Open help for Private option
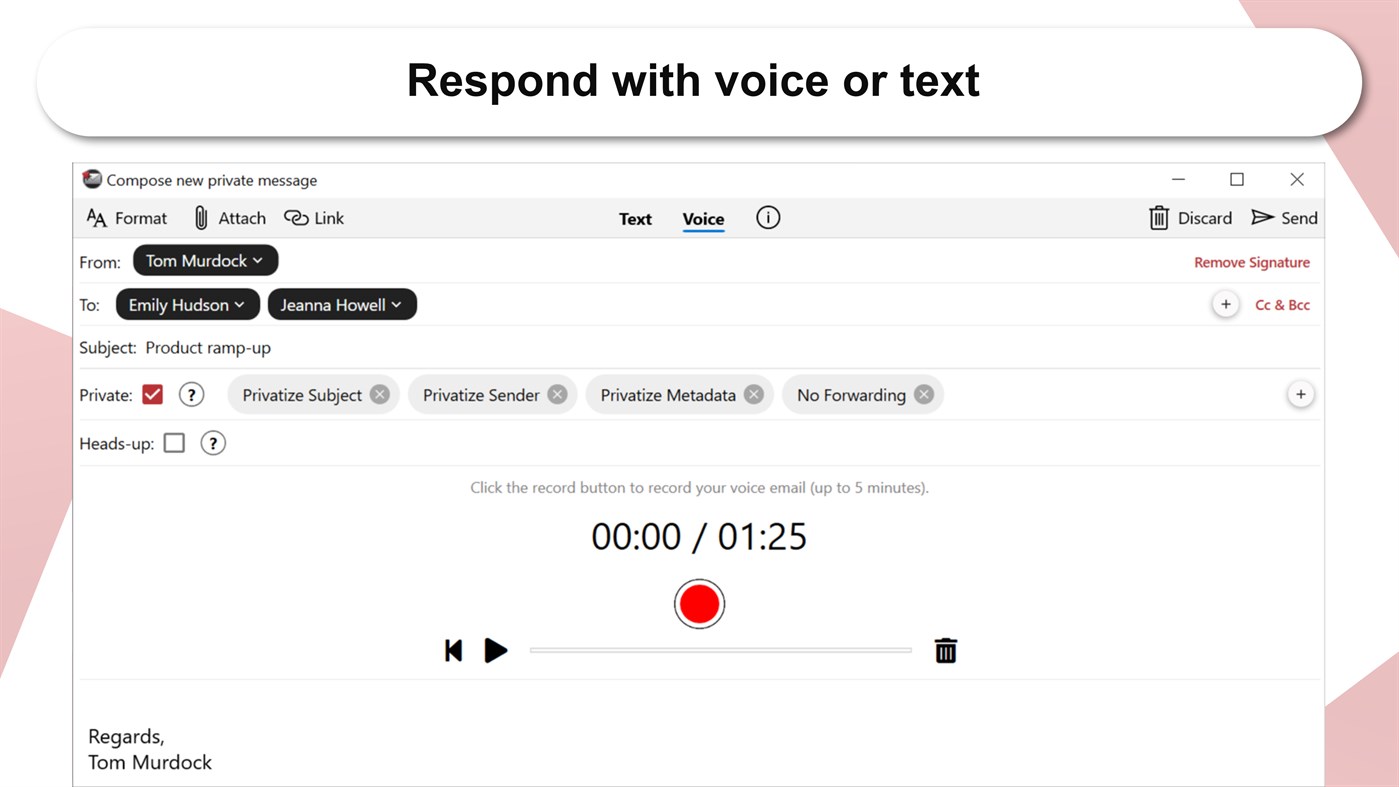 [x=191, y=394]
